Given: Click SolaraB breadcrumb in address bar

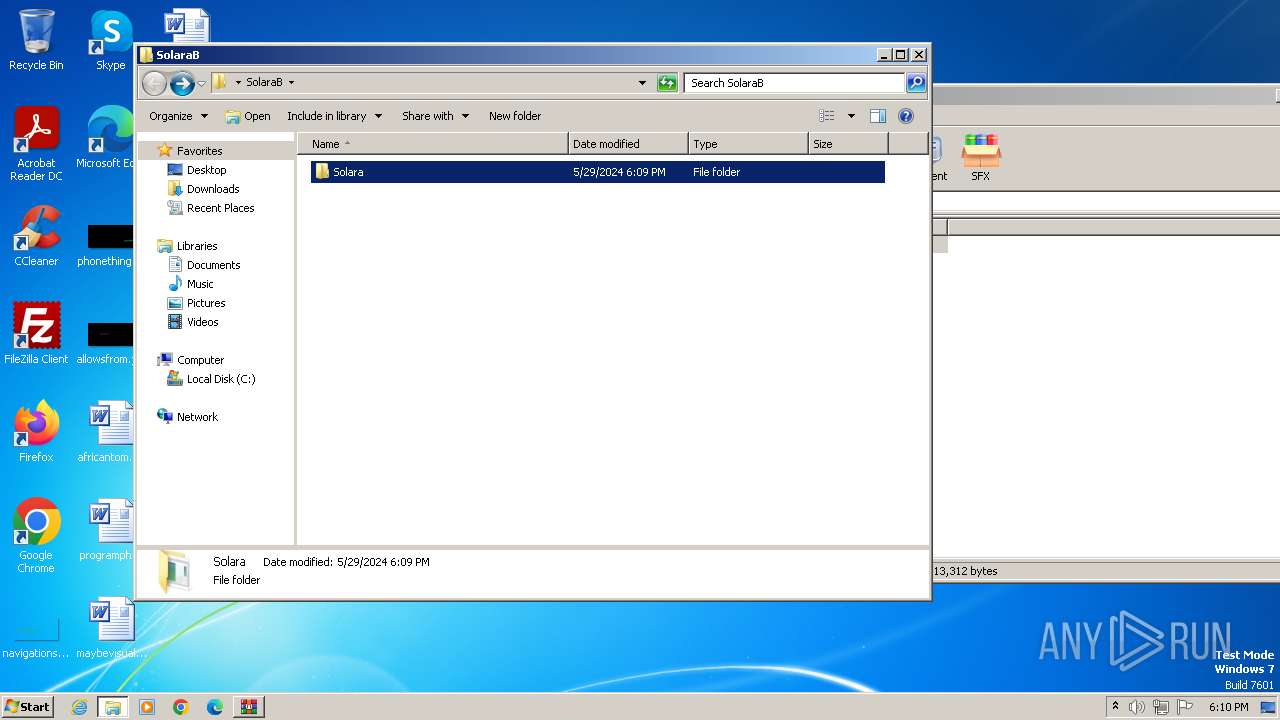Looking at the screenshot, I should (264, 83).
